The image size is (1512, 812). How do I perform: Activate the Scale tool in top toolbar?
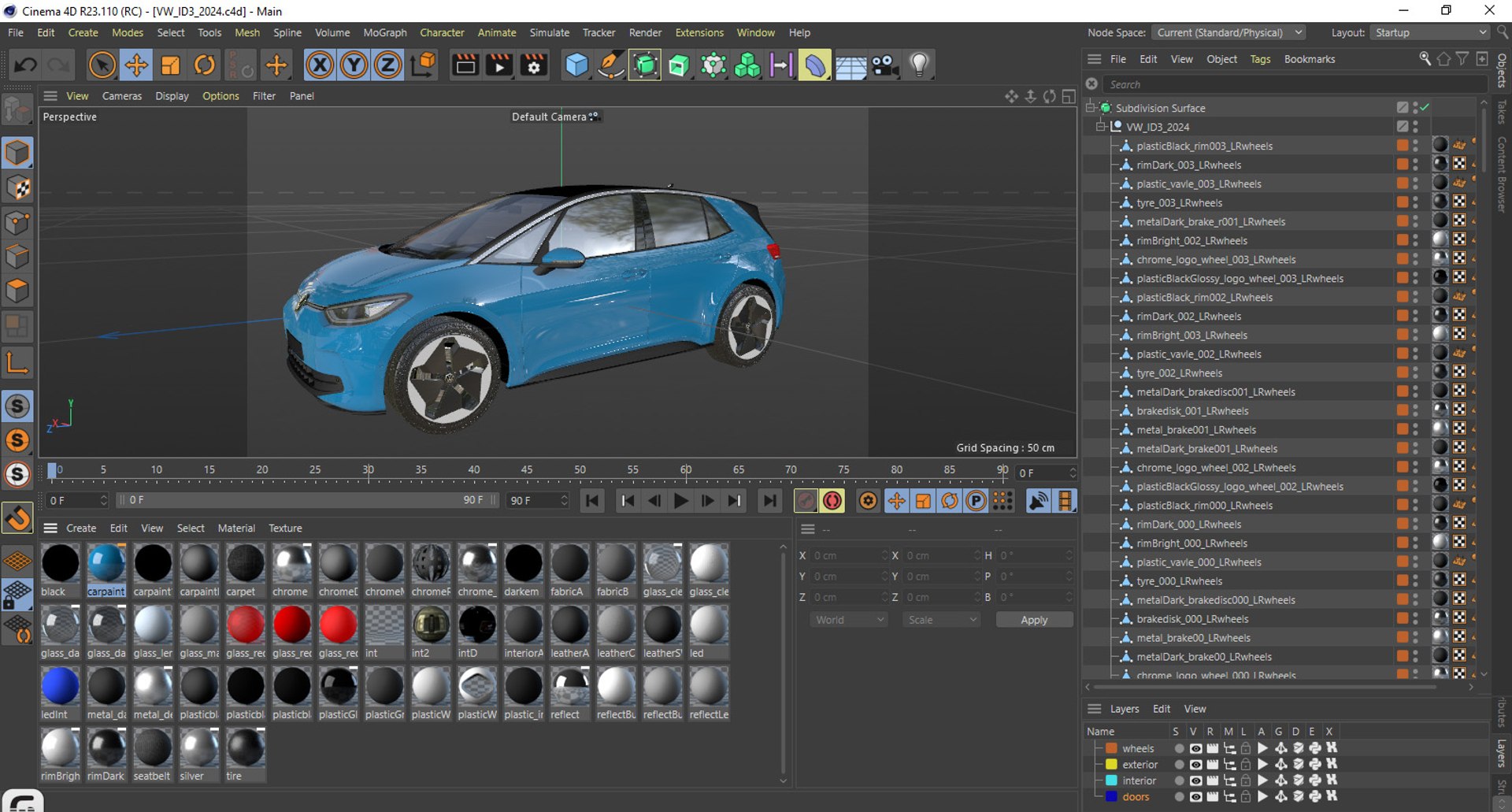tap(170, 65)
